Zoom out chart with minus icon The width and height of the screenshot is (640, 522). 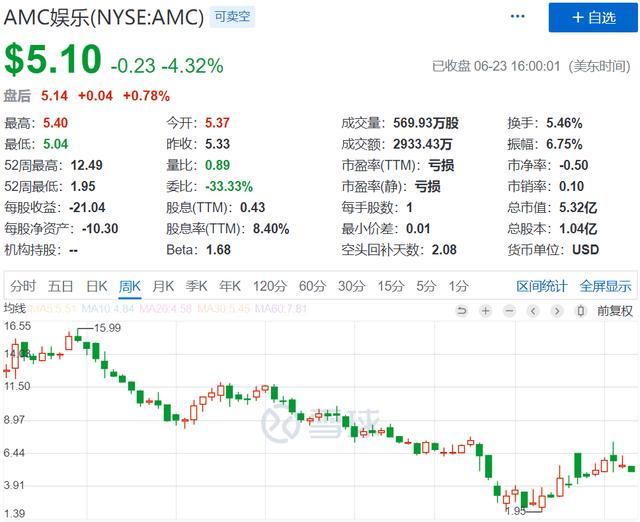509,311
